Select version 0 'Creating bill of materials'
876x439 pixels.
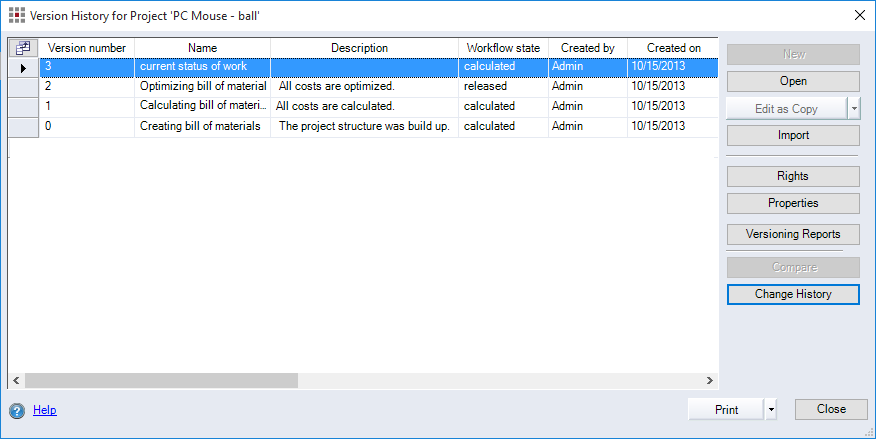(x=200, y=126)
